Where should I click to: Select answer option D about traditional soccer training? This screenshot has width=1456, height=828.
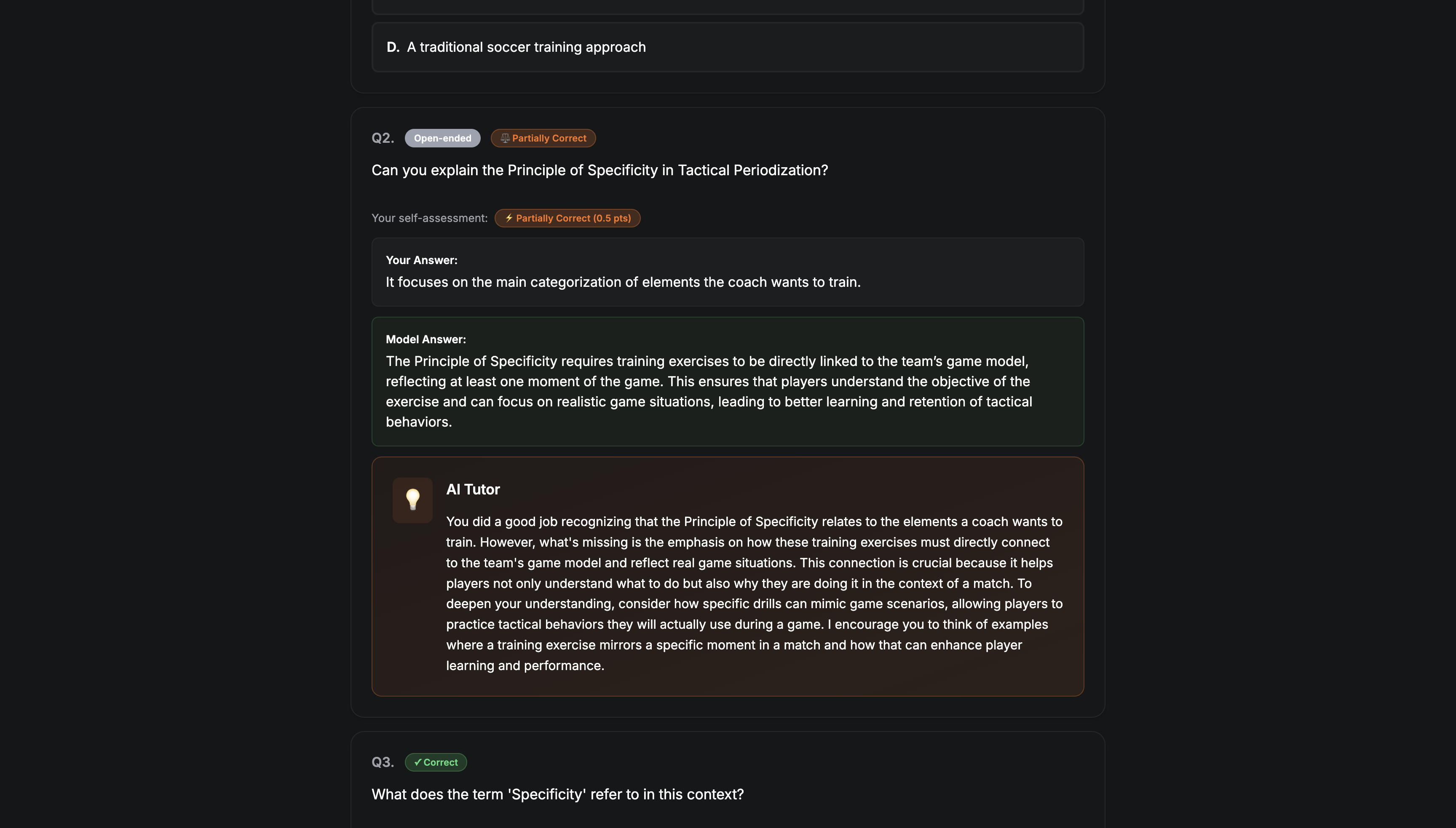click(x=728, y=47)
